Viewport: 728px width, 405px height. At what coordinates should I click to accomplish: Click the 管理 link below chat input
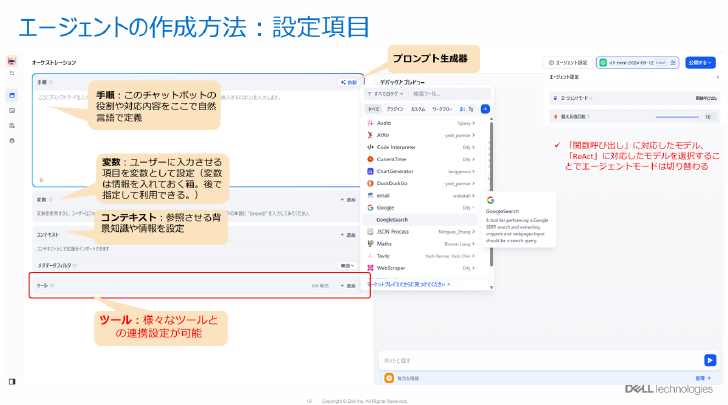tap(703, 378)
